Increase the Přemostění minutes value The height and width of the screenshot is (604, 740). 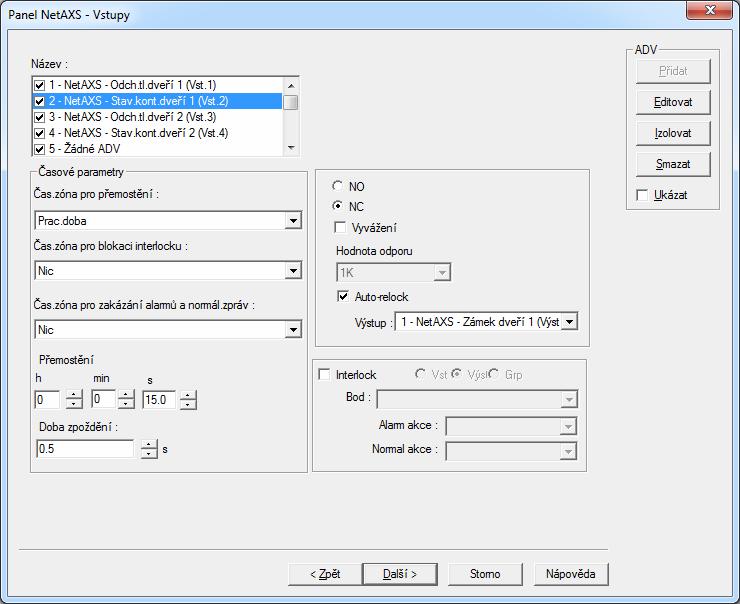[x=126, y=395]
